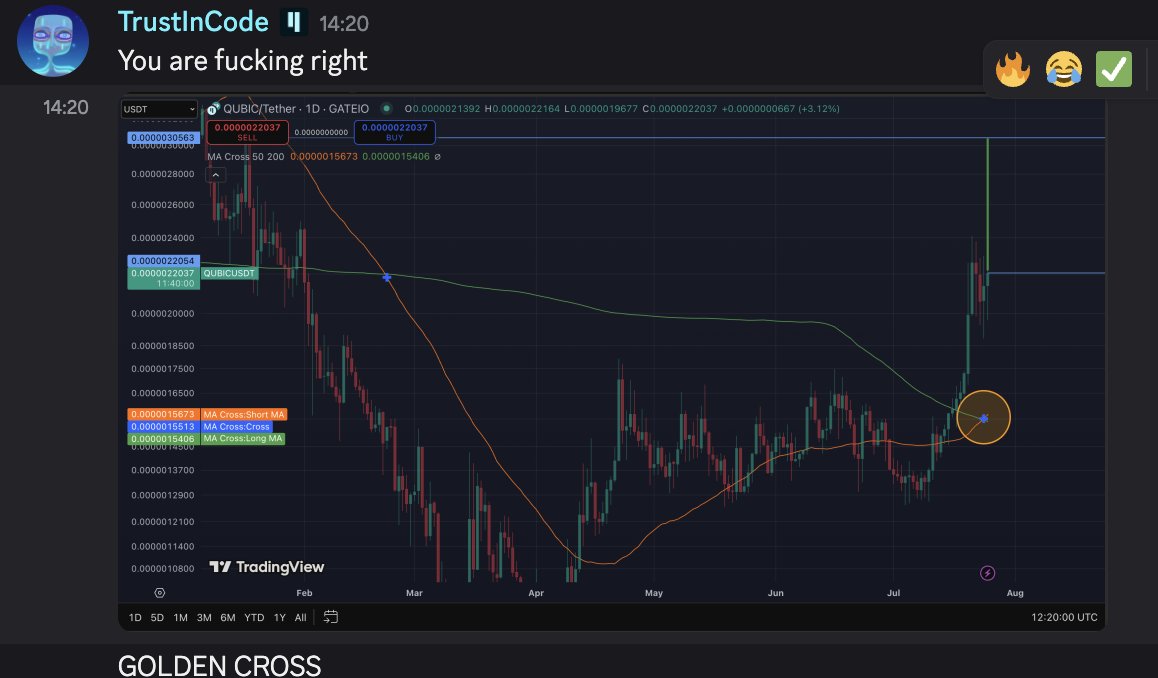Click the 12:20:00 UTC timezone clock

(x=1064, y=617)
